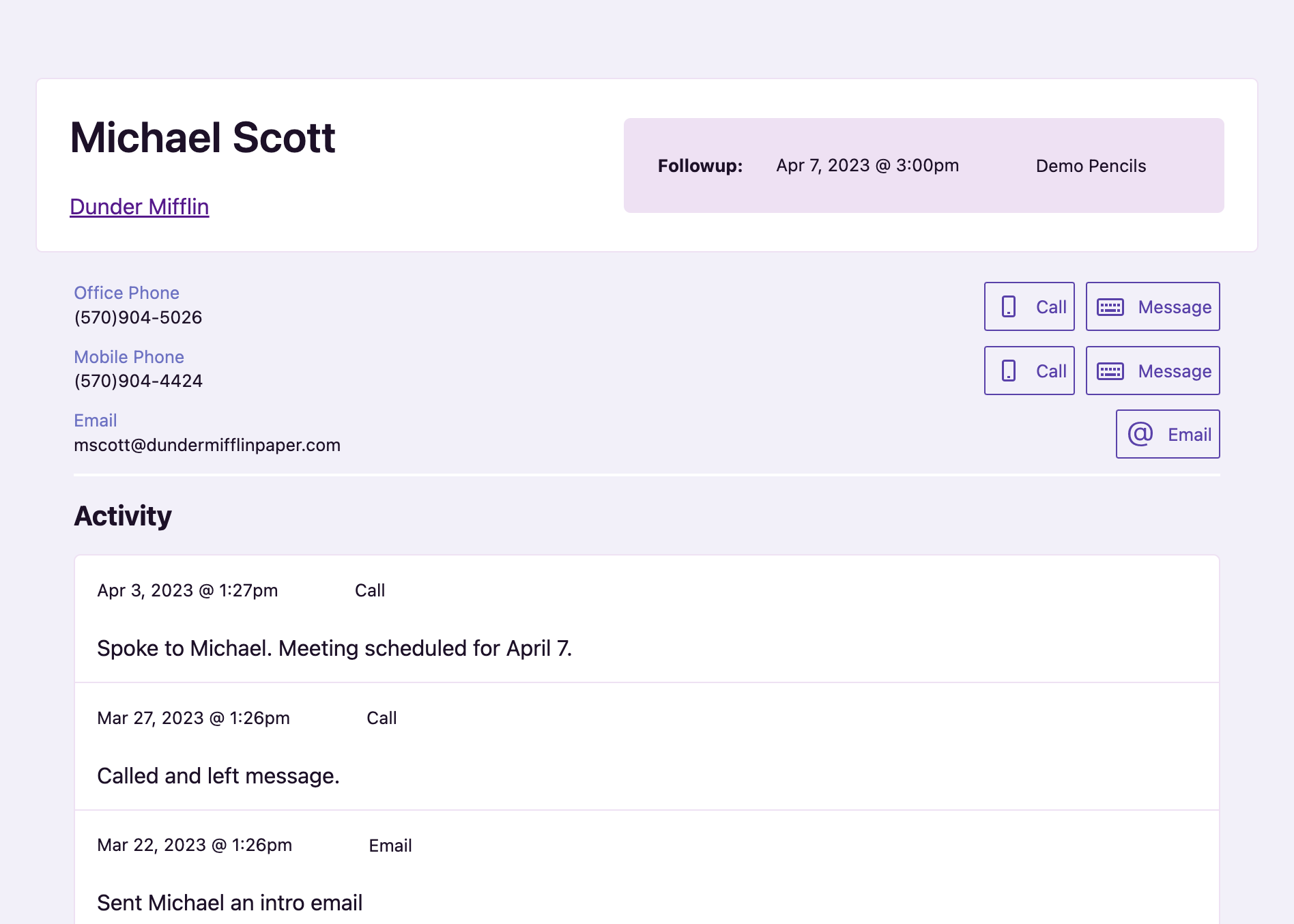This screenshot has width=1294, height=924.
Task: Select the Apr 3 call activity entry
Action: pos(647,621)
